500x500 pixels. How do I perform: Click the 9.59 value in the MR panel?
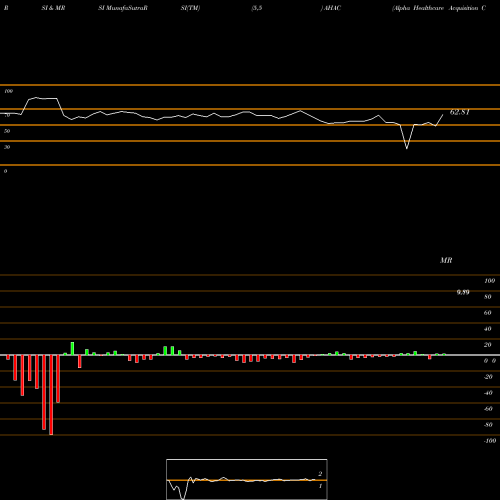click(x=463, y=292)
